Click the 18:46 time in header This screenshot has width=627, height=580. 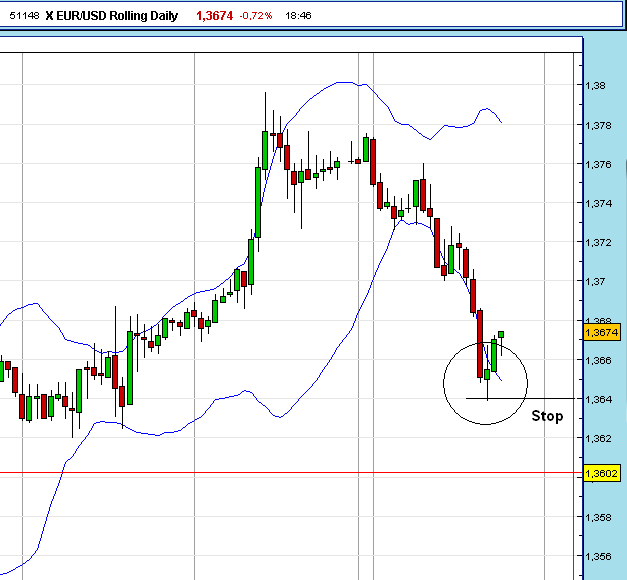[x=298, y=16]
